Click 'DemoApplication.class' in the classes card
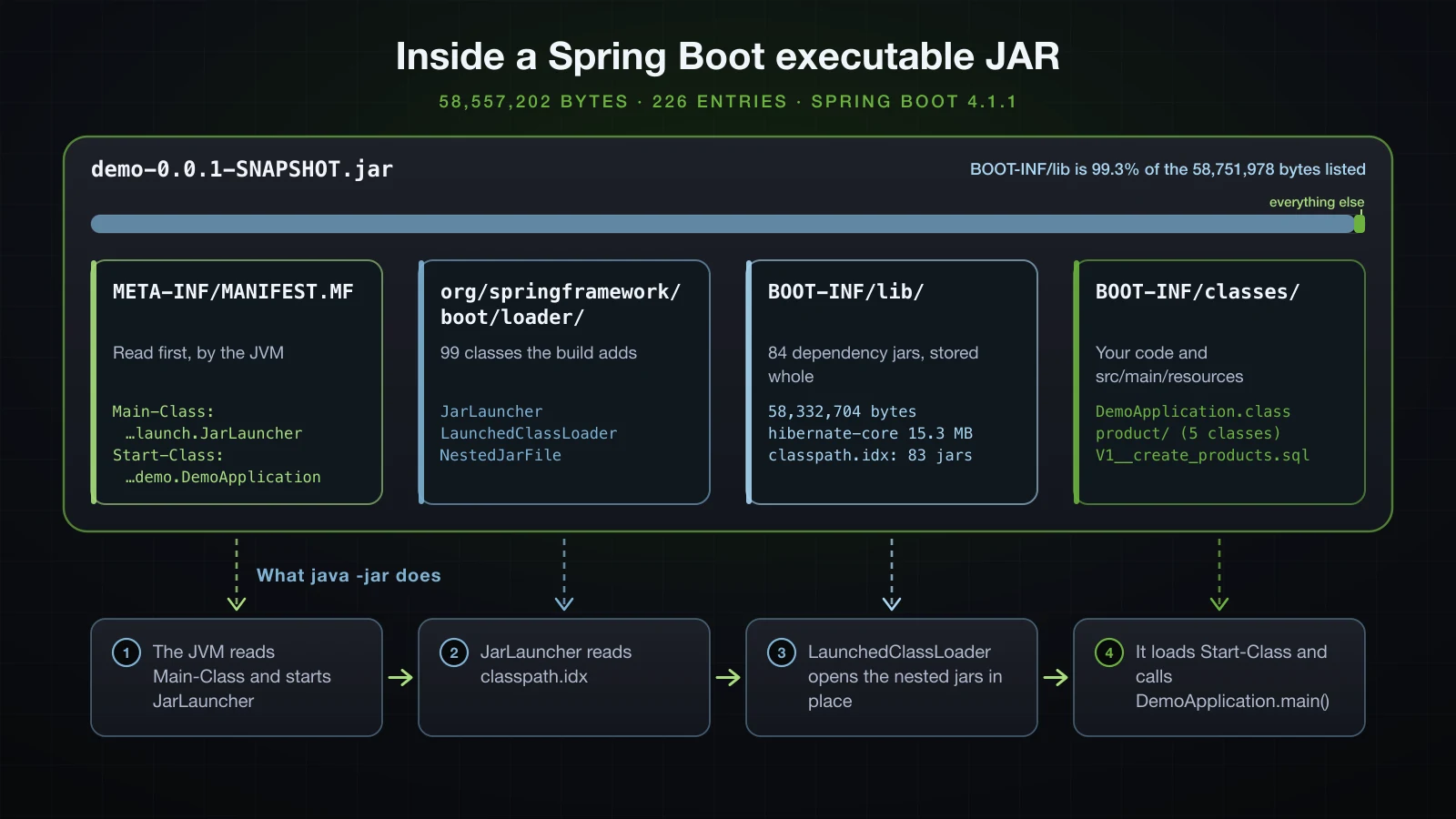Viewport: 1456px width, 819px height. pyautogui.click(x=1193, y=411)
